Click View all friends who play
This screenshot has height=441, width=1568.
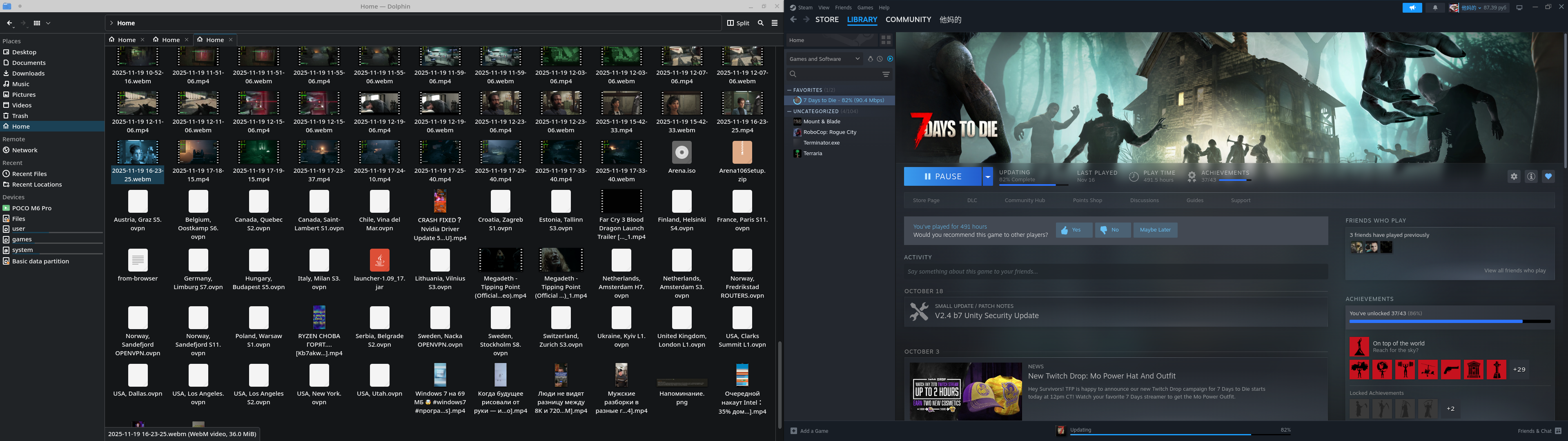pyautogui.click(x=1515, y=270)
